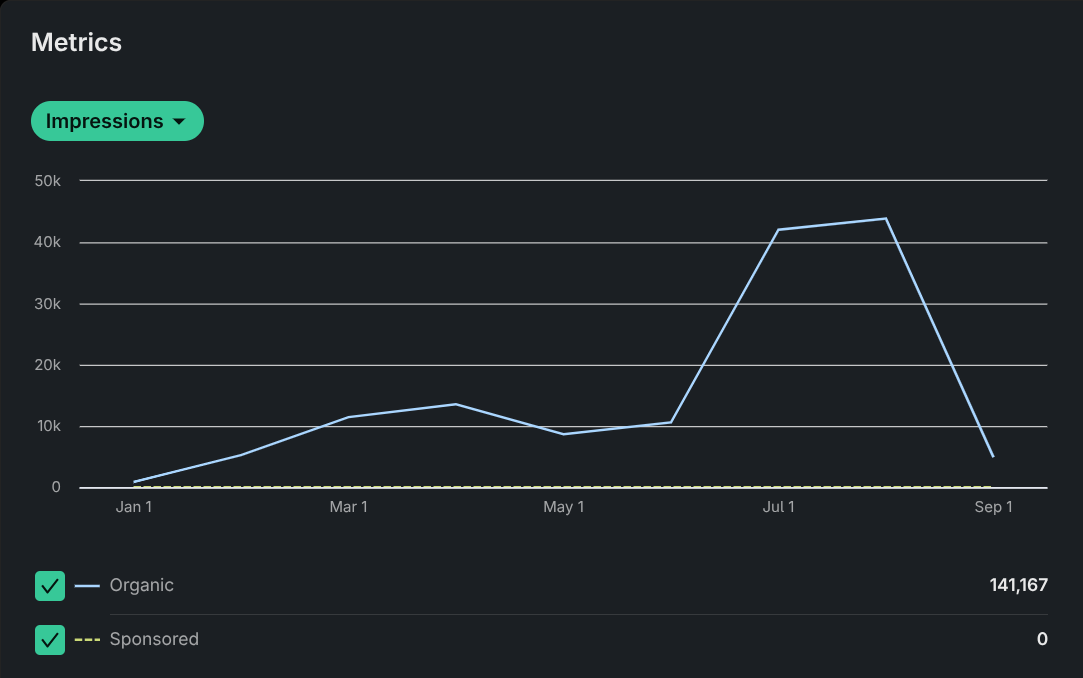Click the 10k y-axis label
This screenshot has width=1083, height=678.
click(48, 427)
